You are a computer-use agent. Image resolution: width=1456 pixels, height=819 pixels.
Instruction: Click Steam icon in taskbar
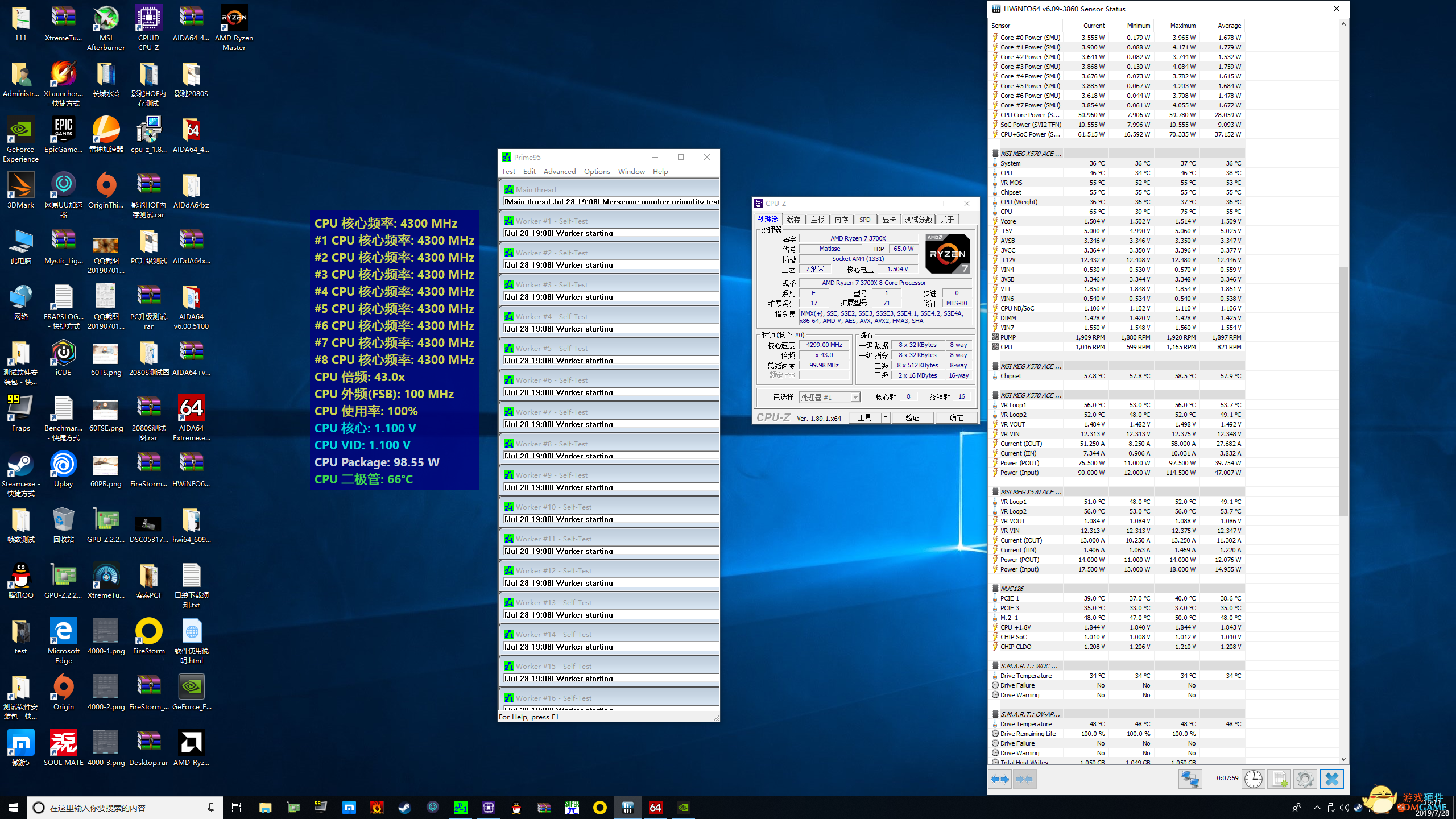404,808
